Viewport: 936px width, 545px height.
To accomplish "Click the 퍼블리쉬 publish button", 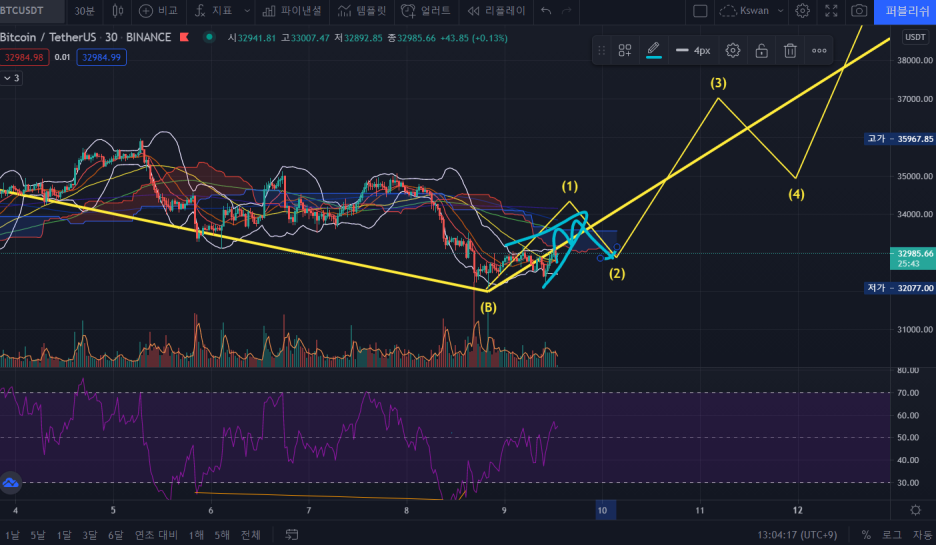I will pyautogui.click(x=905, y=11).
